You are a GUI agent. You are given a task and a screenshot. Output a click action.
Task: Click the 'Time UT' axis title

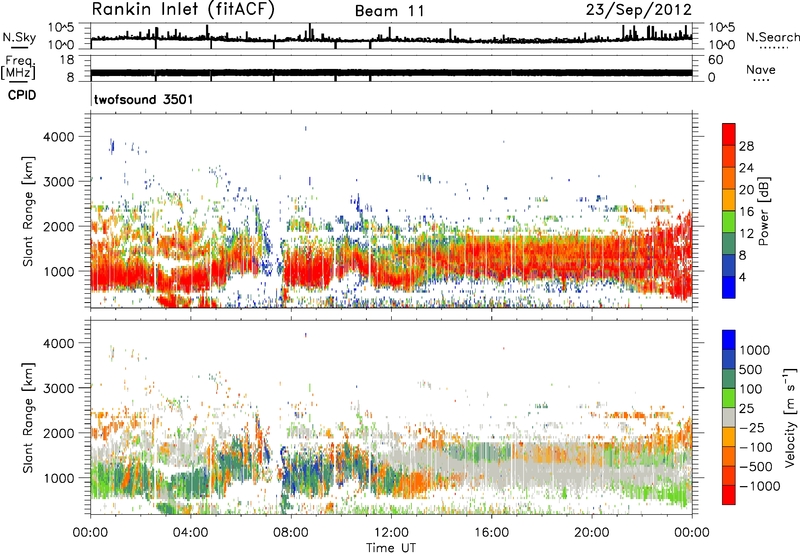click(391, 548)
